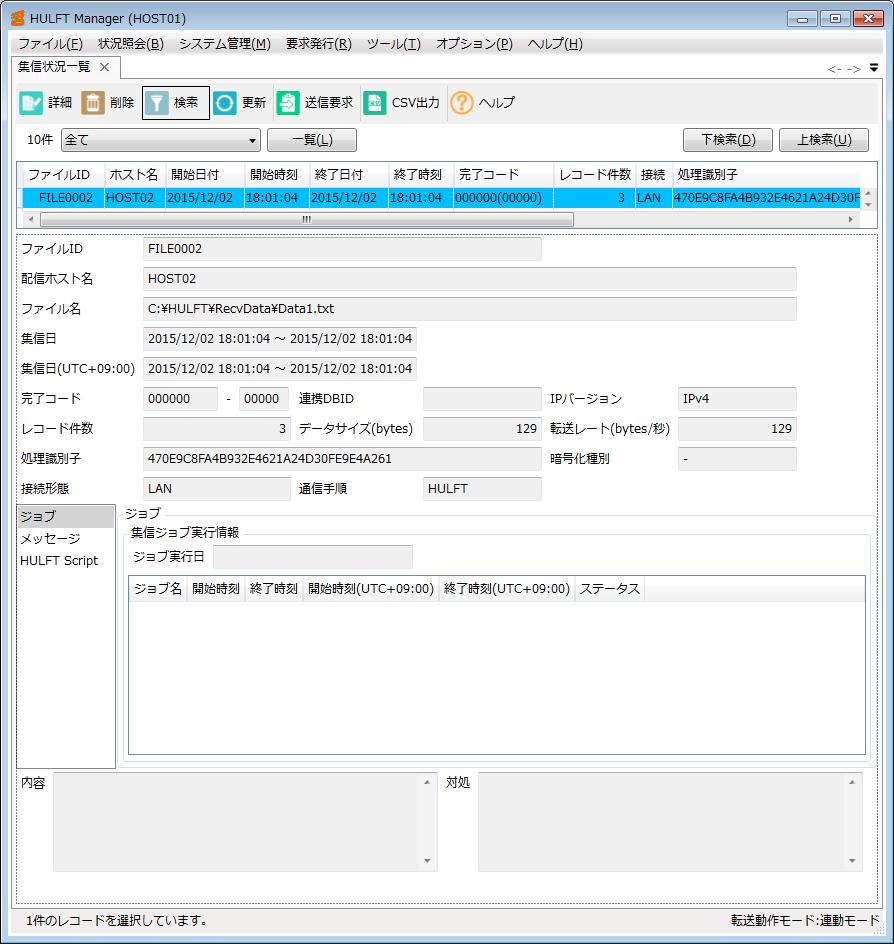Open the オプション(P) menu
Screen dimensions: 894x944
click(474, 44)
